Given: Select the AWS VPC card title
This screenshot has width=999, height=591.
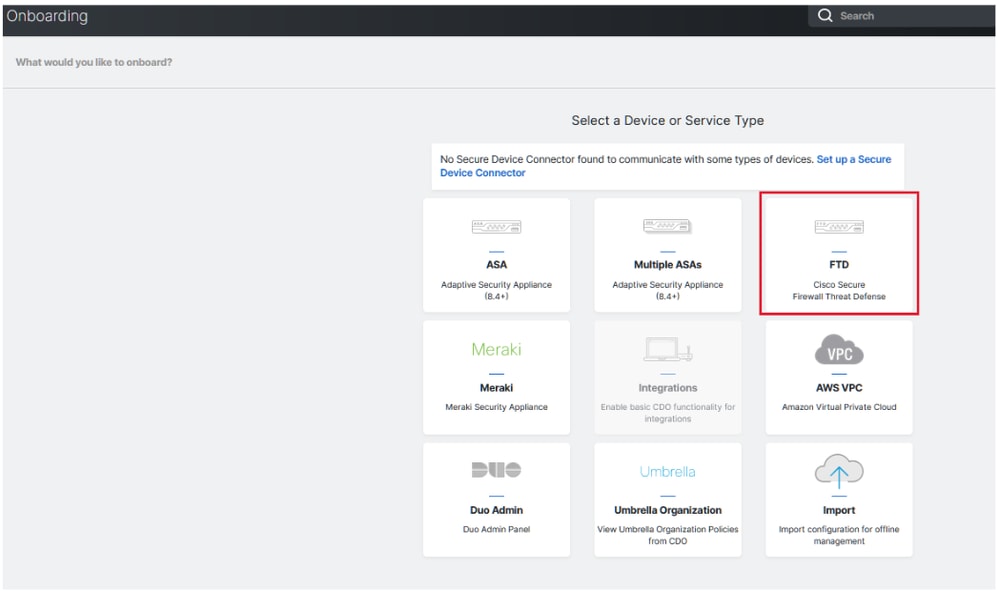Looking at the screenshot, I should pos(839,388).
